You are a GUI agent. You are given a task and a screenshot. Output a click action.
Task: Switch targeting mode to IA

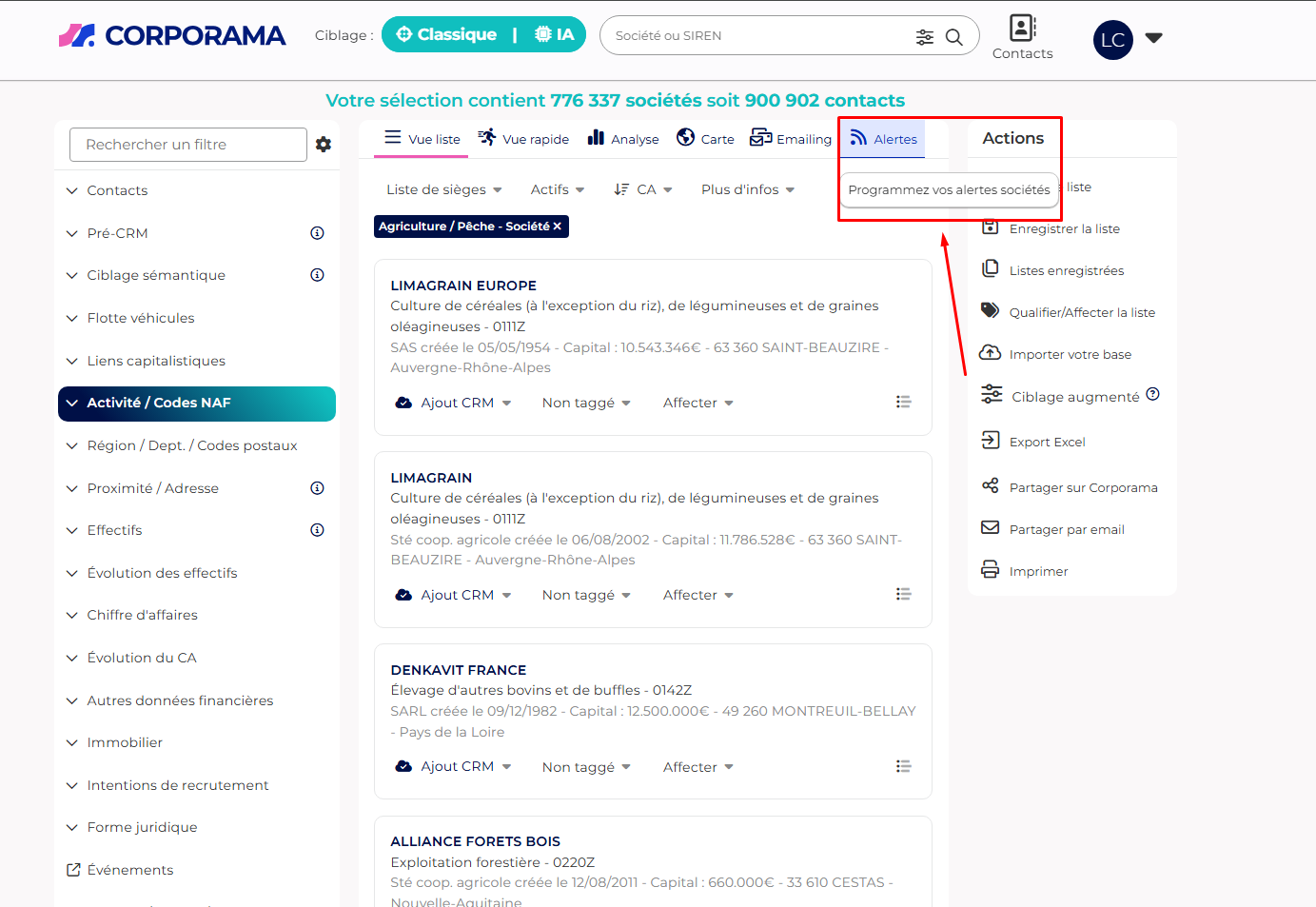tap(555, 34)
